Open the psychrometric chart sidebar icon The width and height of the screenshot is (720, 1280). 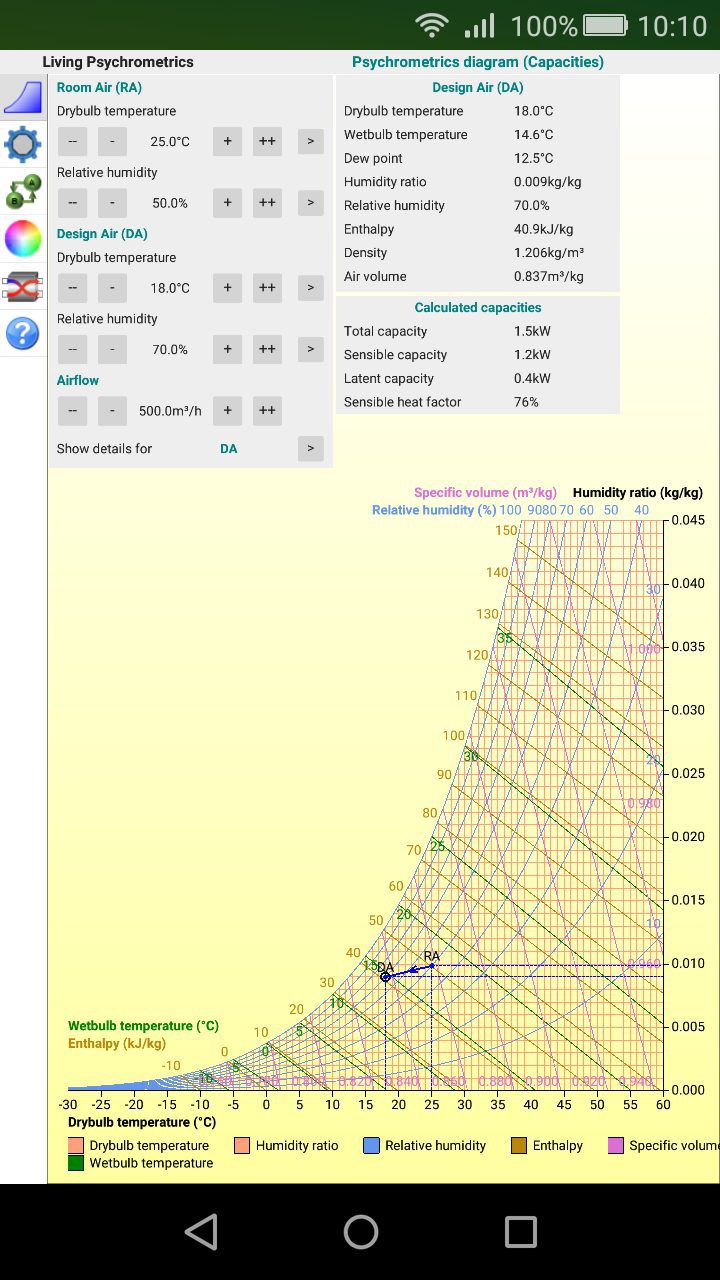coord(23,97)
